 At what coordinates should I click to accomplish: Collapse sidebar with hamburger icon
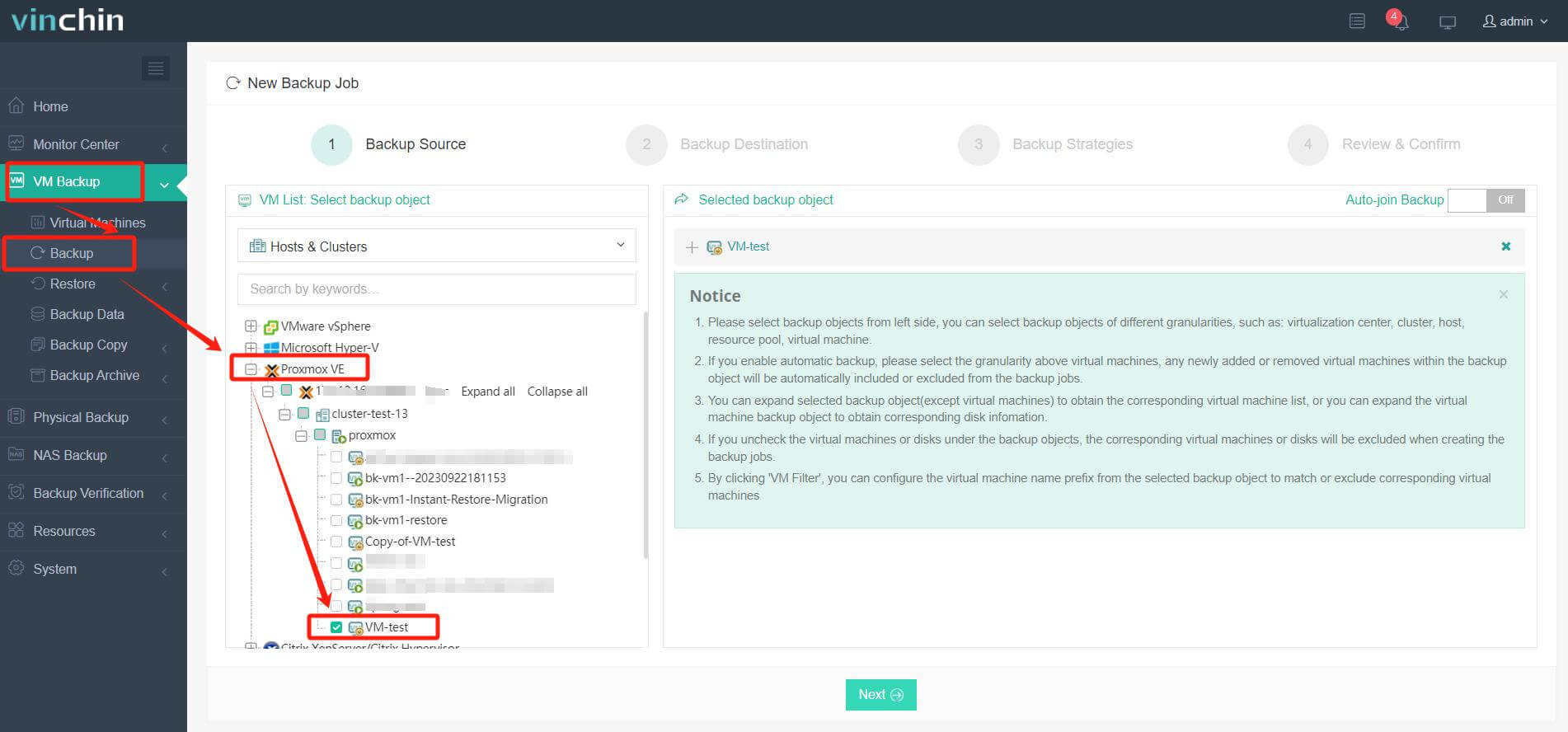click(156, 68)
